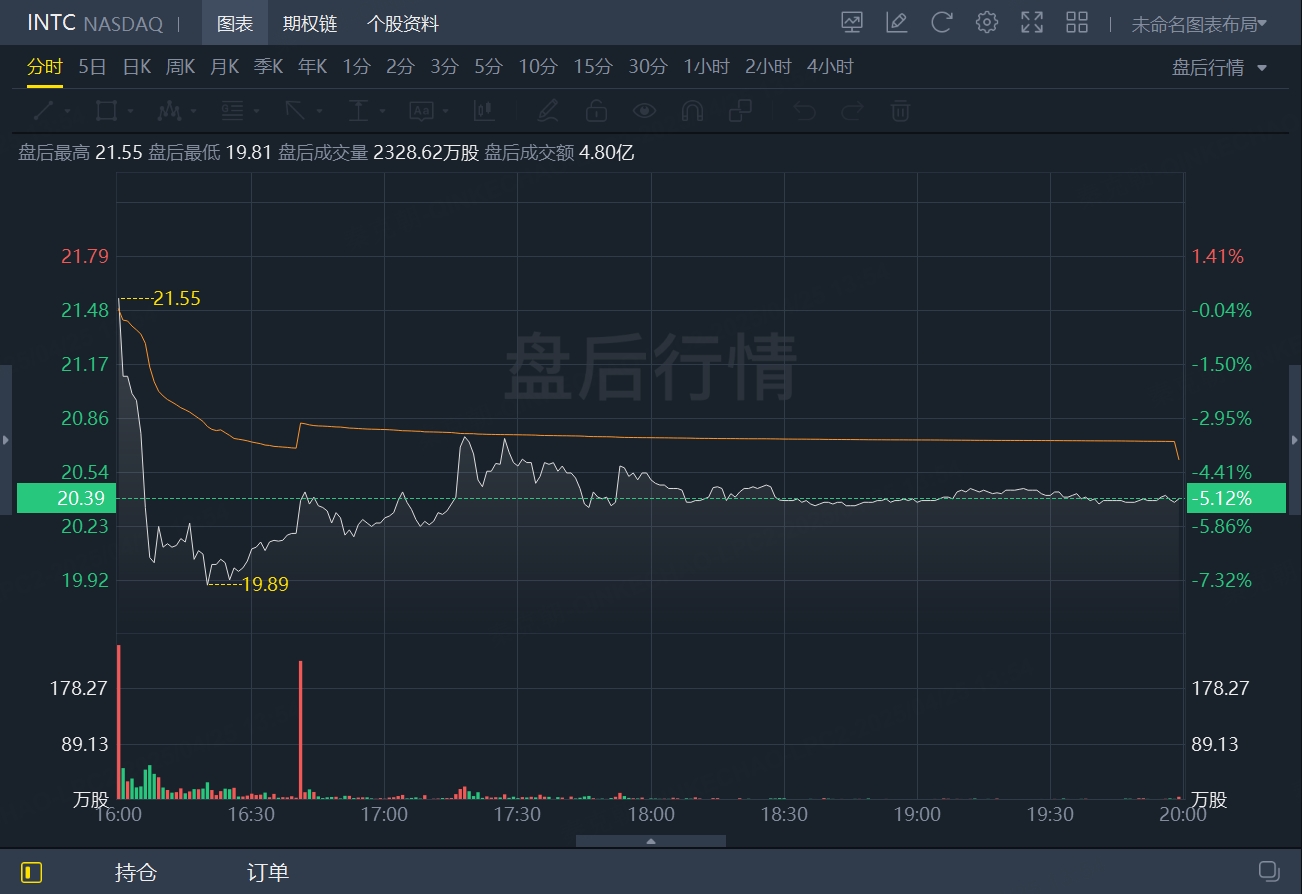Open the rectangle tool dropdown arrow
Viewport: 1302px width, 894px height.
point(130,111)
